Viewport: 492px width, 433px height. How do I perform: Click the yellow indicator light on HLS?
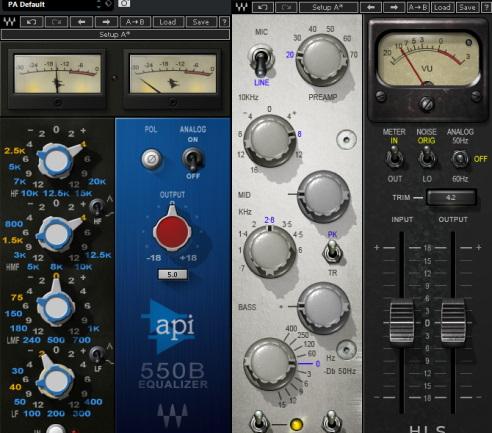pos(296,424)
